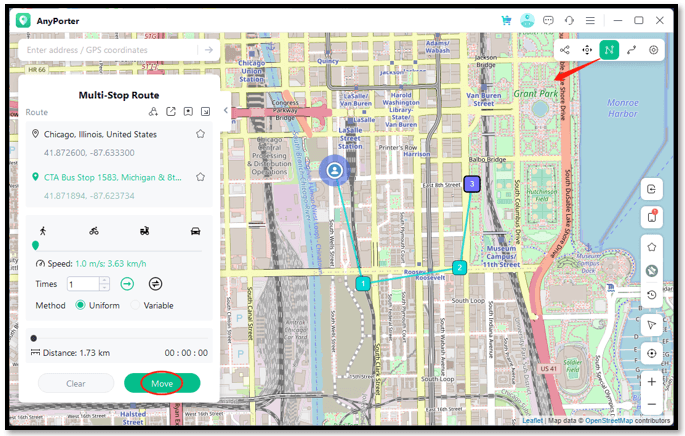Click the Clear button
Image resolution: width=685 pixels, height=436 pixels.
click(x=76, y=384)
